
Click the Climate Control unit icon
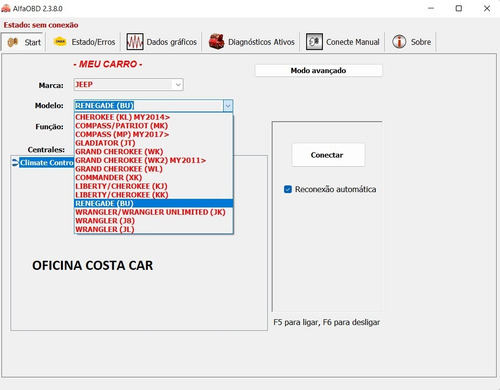(x=15, y=162)
